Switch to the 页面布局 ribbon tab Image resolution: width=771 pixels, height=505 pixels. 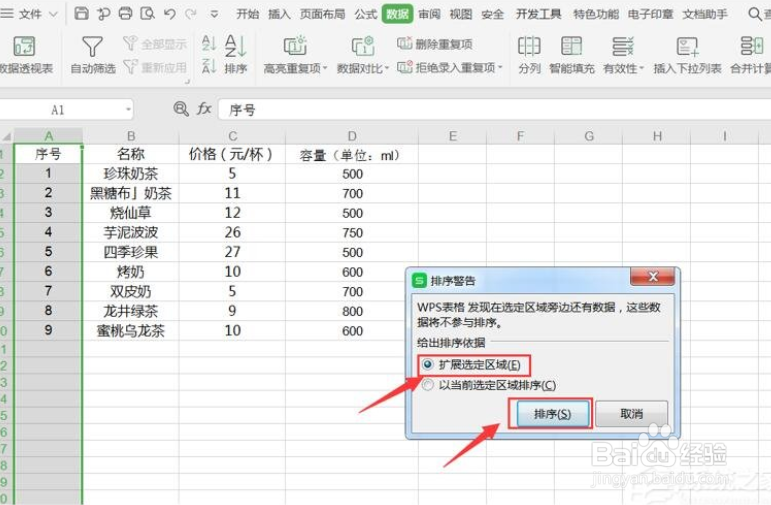click(x=322, y=14)
